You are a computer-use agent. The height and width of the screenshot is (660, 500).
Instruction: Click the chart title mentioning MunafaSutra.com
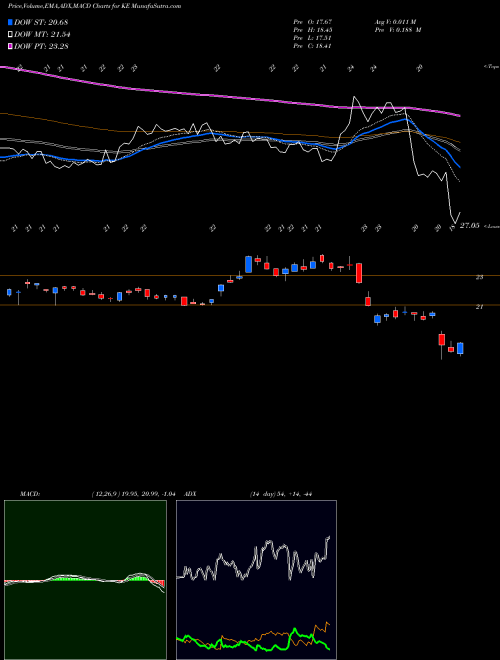95,6
